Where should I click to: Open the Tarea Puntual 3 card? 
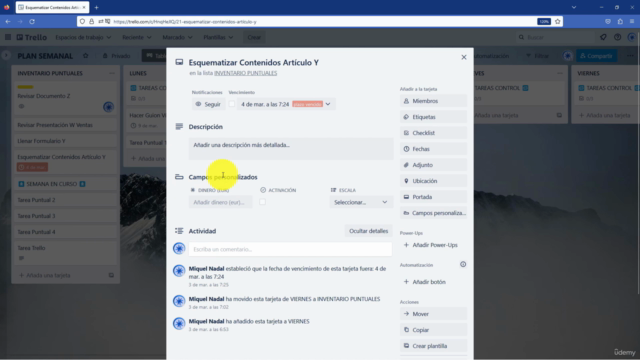tap(65, 216)
